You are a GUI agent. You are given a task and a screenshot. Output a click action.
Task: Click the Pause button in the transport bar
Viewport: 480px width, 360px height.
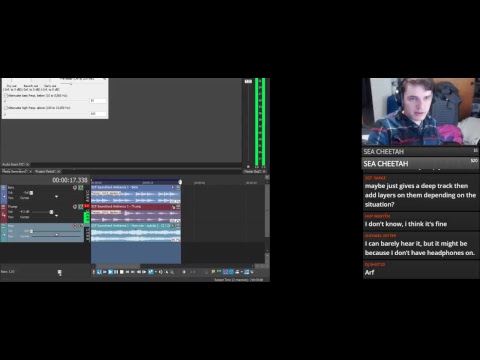pyautogui.click(x=116, y=272)
